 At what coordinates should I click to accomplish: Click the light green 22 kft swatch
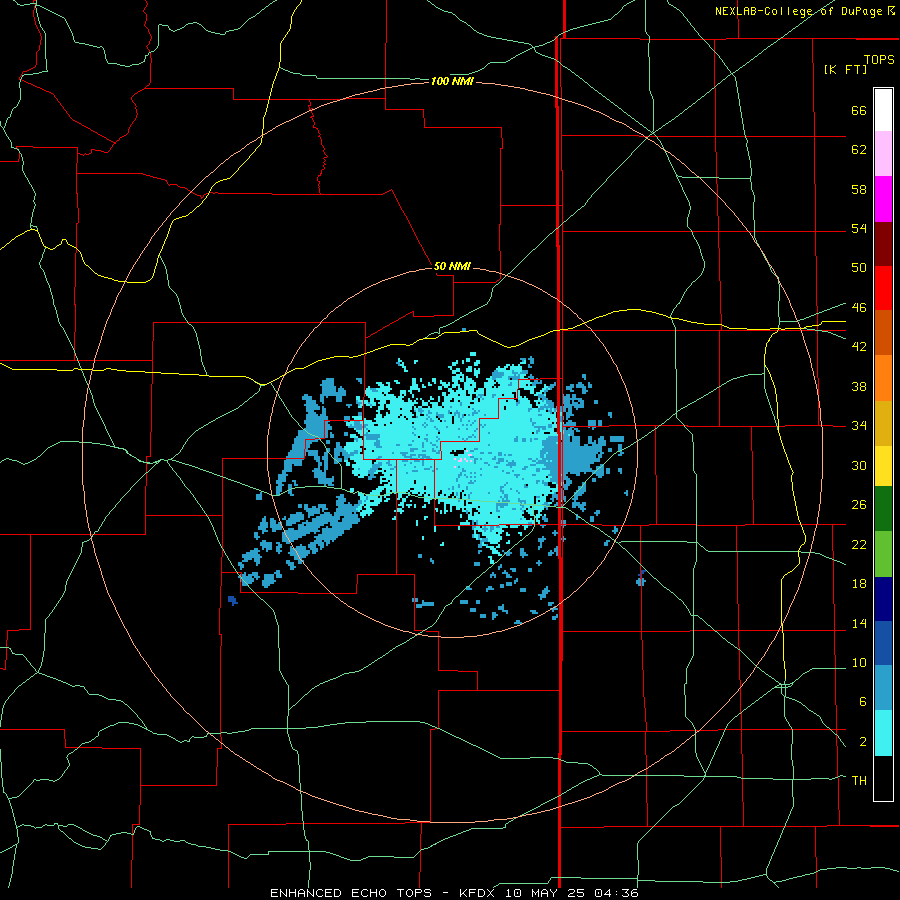[x=883, y=554]
